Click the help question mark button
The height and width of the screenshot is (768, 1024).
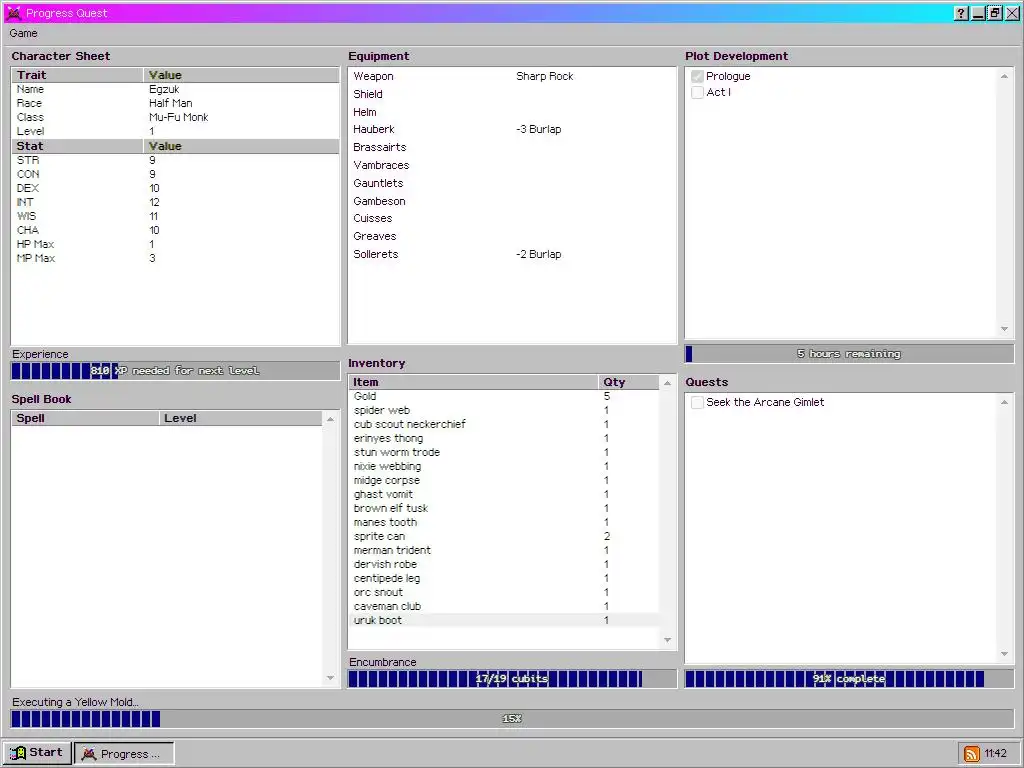point(961,13)
